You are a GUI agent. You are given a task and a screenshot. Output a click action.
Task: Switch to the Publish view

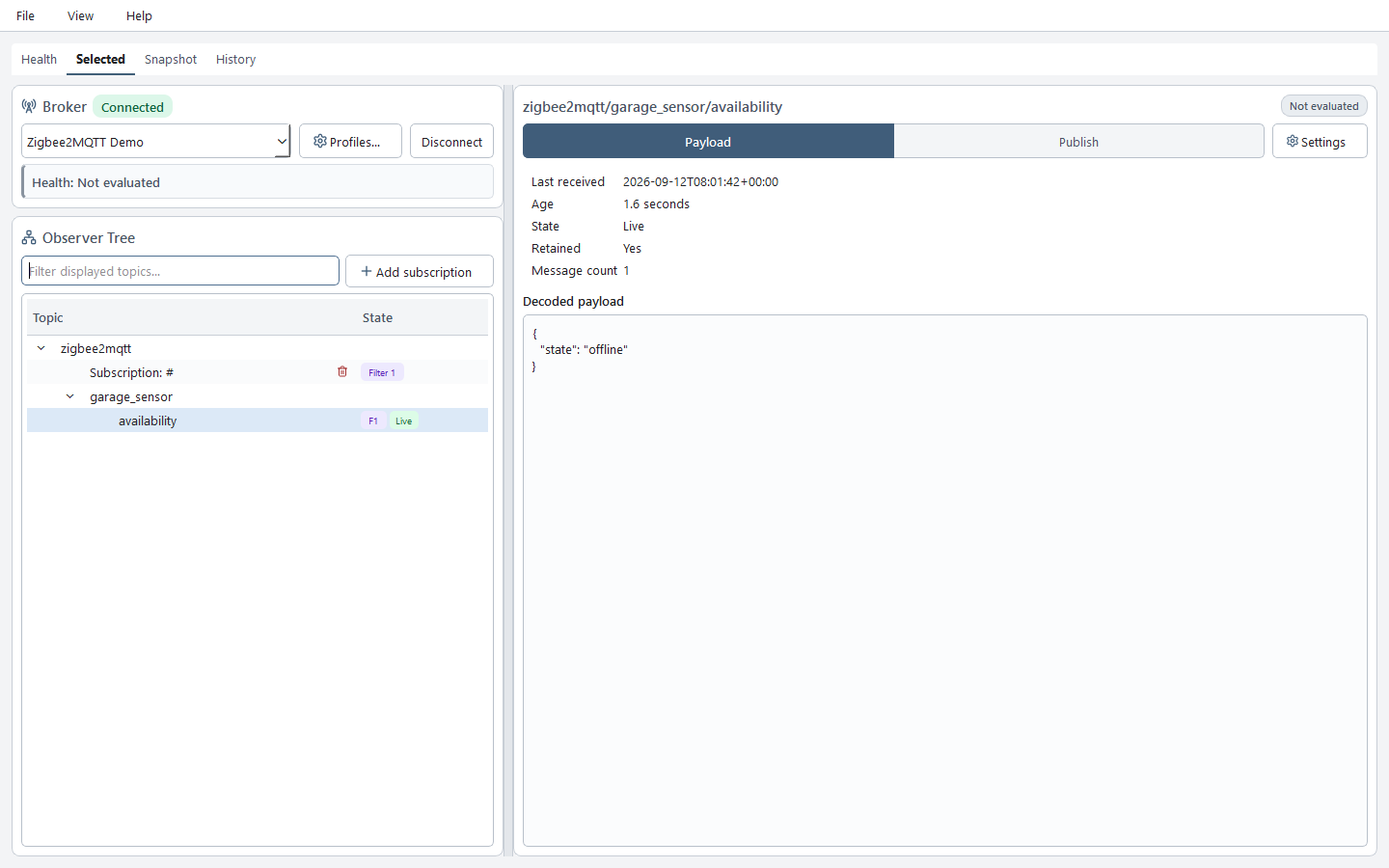pos(1078,142)
